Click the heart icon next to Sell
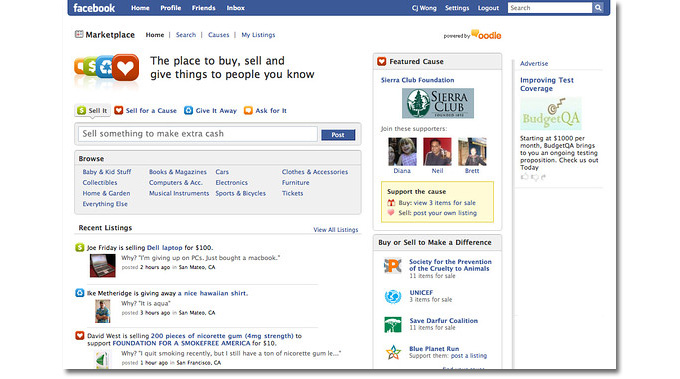This screenshot has width=680, height=379. point(391,213)
